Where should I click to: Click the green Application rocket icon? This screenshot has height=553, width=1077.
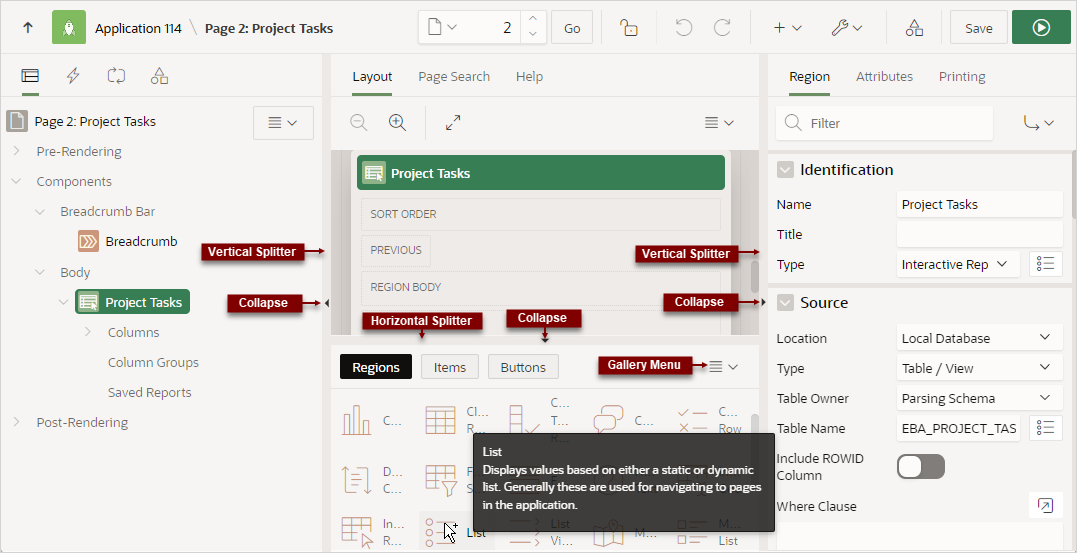point(69,27)
